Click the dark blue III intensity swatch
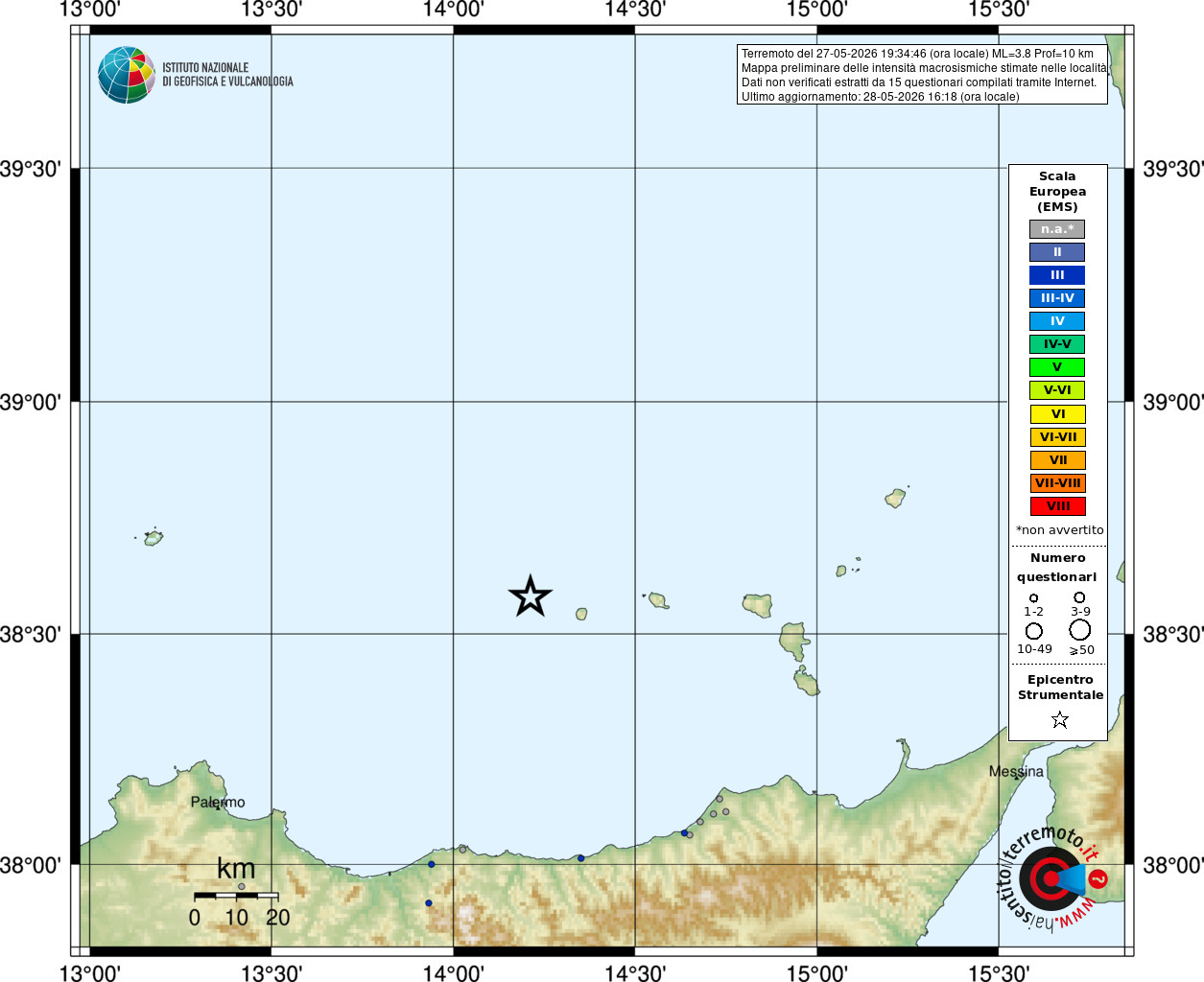The image size is (1204, 982). click(x=1057, y=275)
